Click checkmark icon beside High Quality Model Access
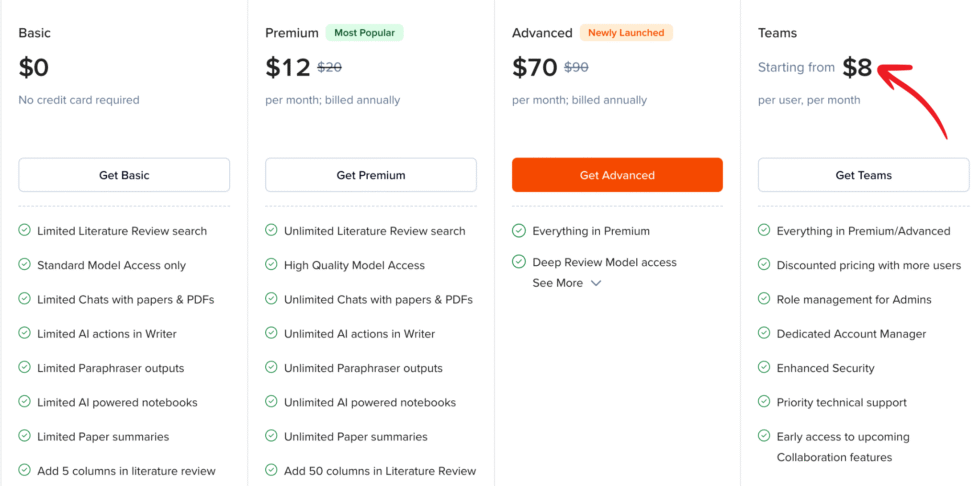The height and width of the screenshot is (486, 980). [x=271, y=265]
